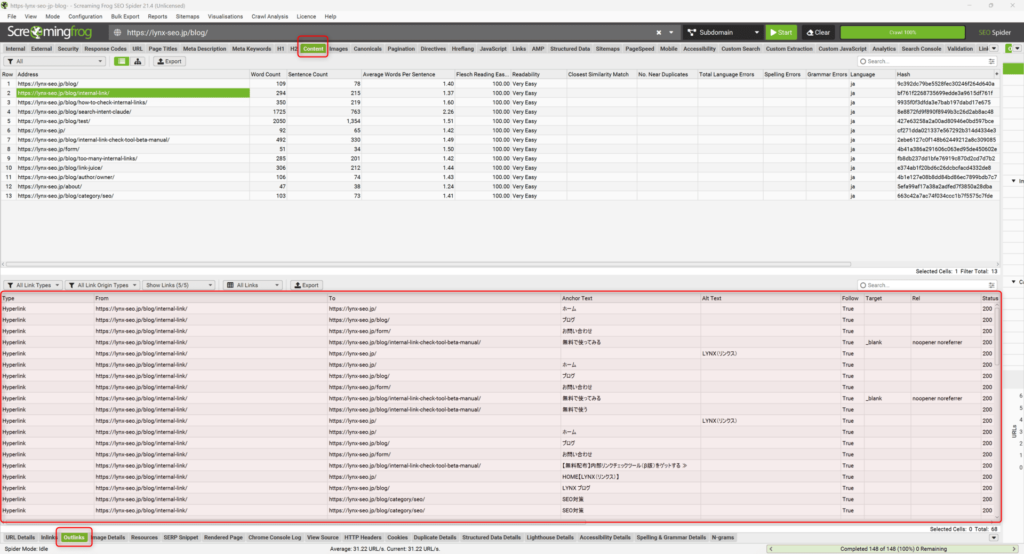Switch to tree view icon in upper toolbar
Screen dimensions: 1024x554
tap(137, 61)
